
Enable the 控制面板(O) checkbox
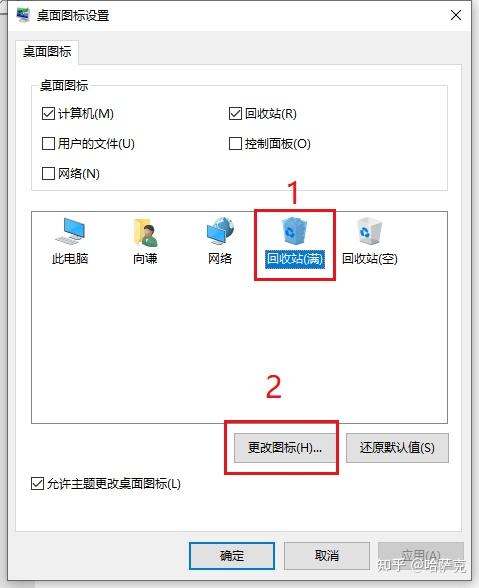[x=235, y=143]
